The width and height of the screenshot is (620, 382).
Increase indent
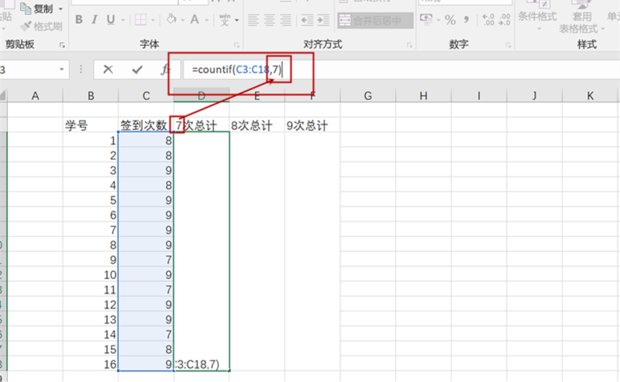click(x=323, y=20)
